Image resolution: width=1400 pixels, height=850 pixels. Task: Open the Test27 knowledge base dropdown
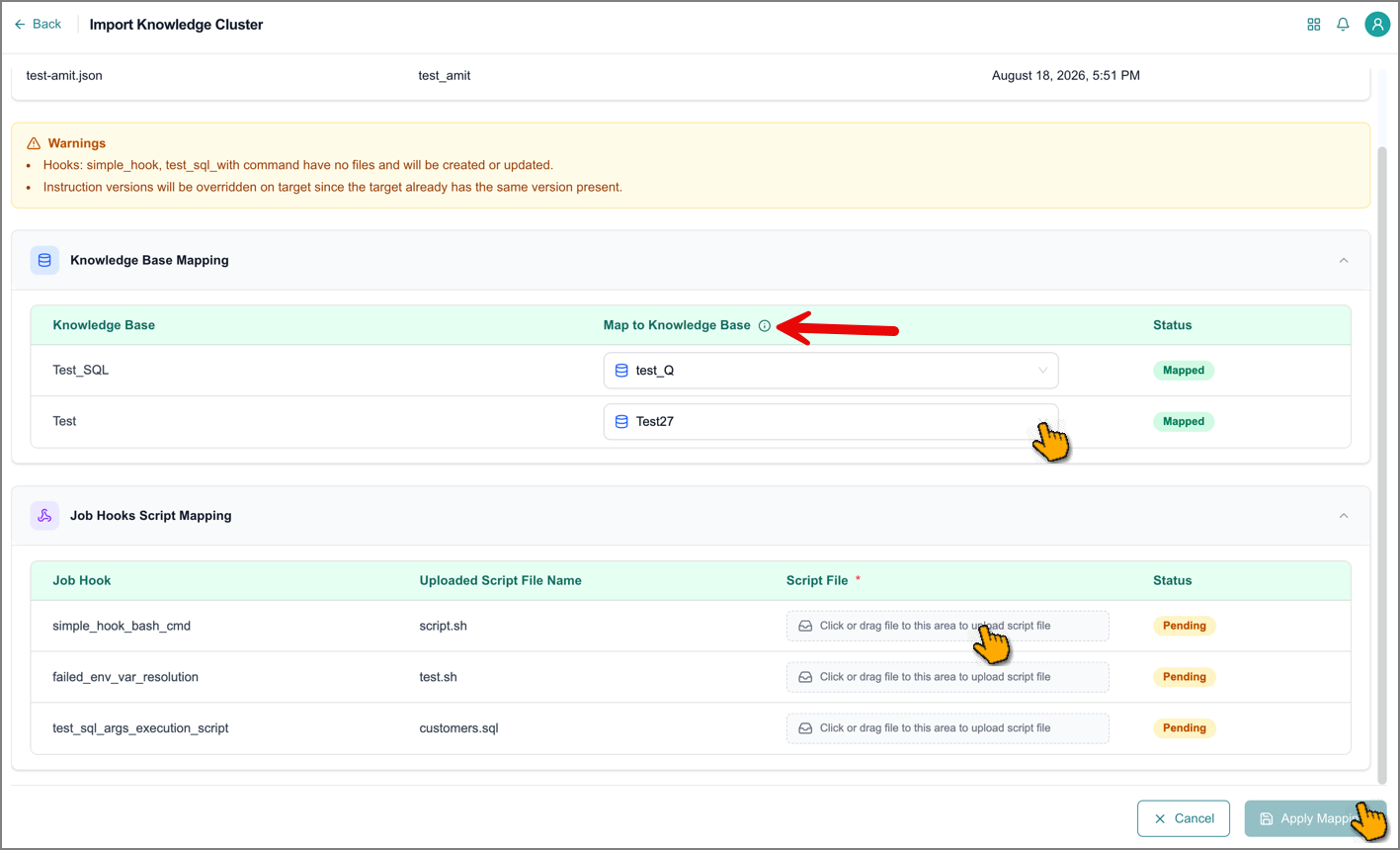coord(830,421)
